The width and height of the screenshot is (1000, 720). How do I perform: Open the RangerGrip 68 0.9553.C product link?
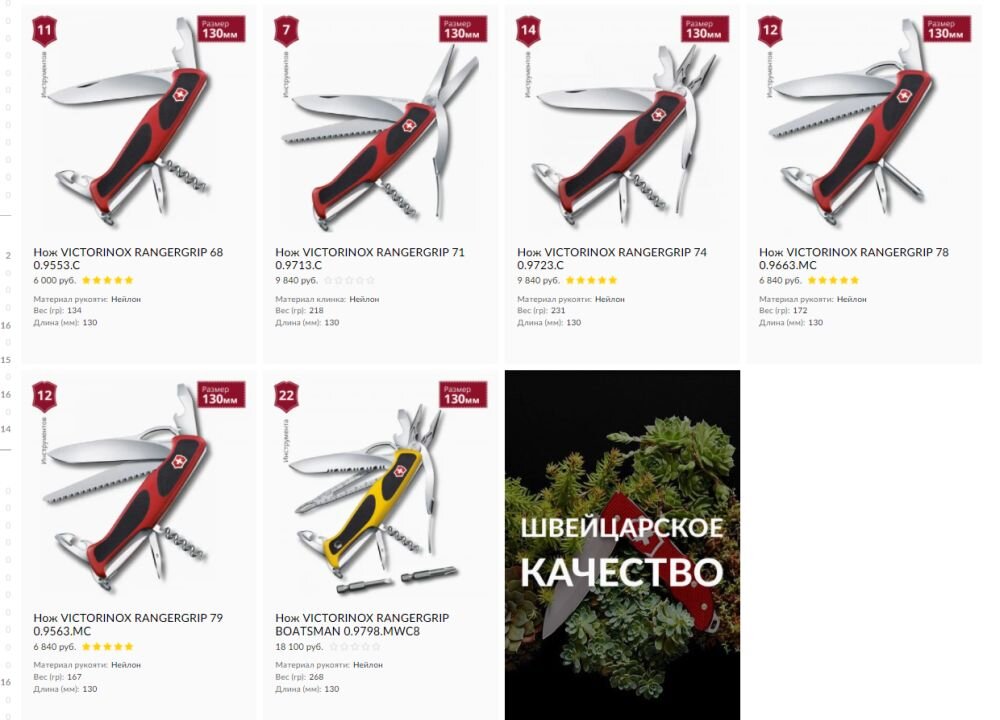[x=128, y=258]
